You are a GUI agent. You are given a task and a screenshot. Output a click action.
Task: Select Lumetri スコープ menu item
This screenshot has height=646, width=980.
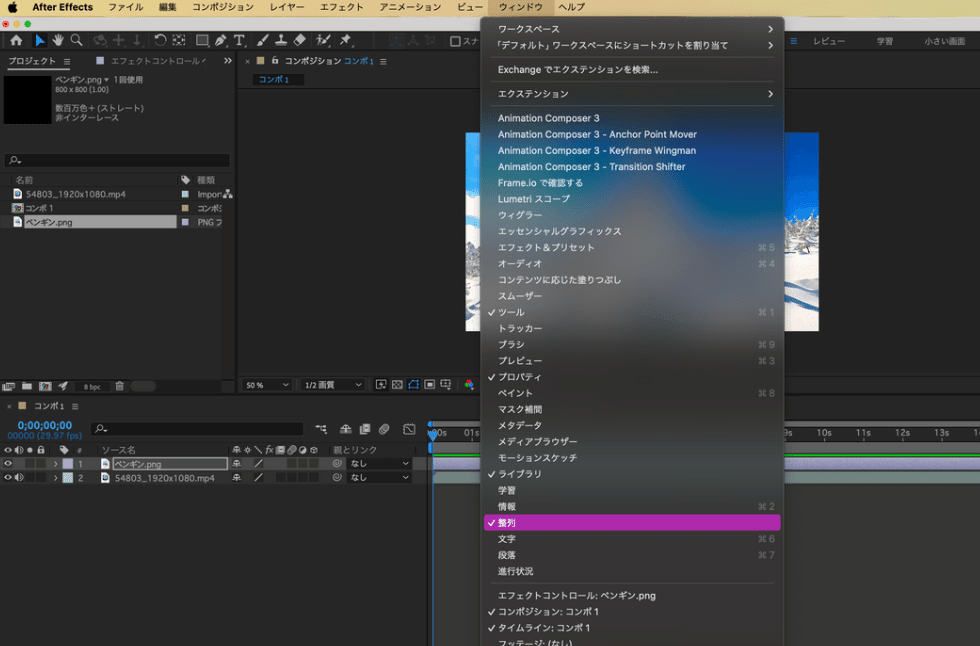click(x=632, y=199)
